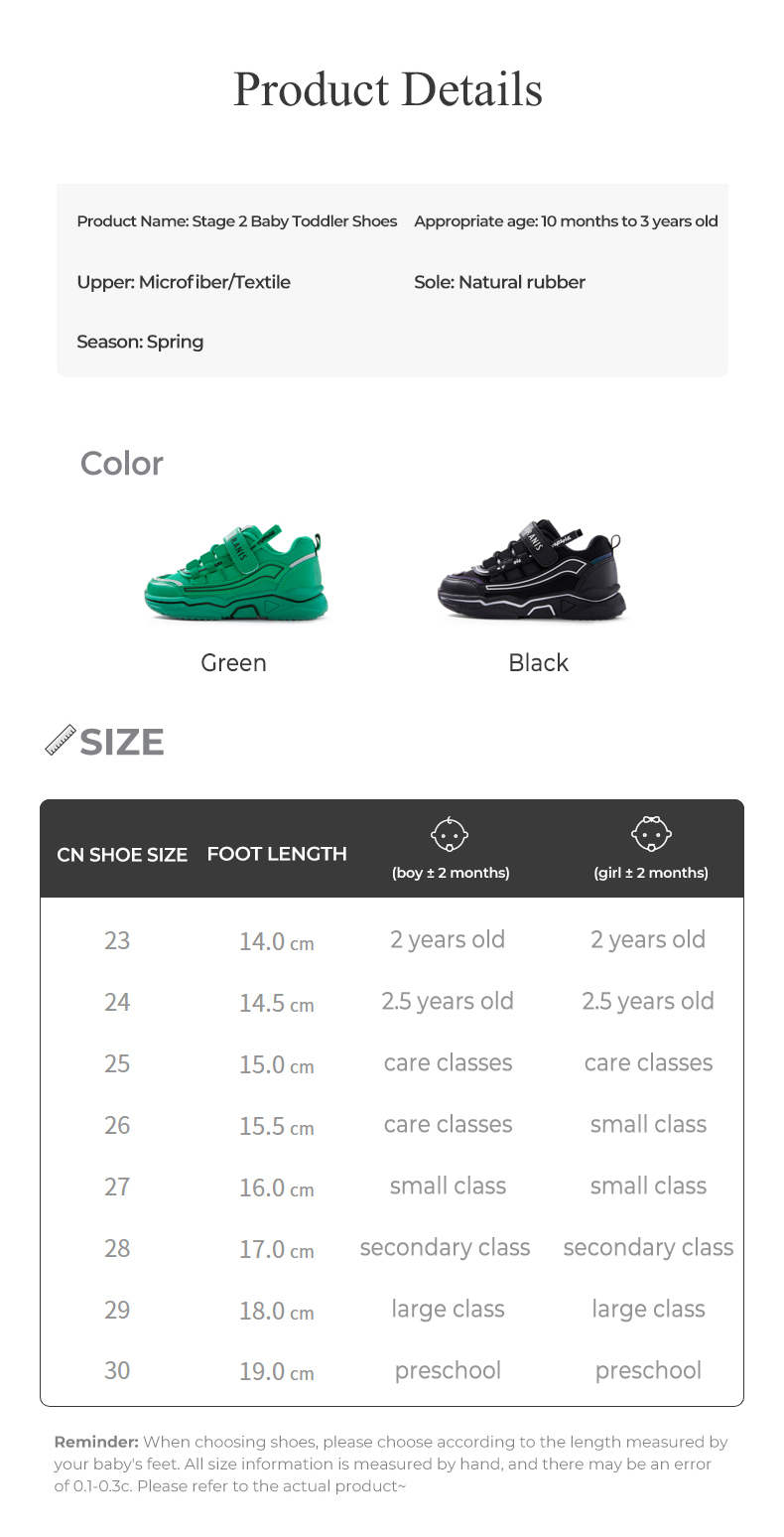Click the Upper: Microfiber/Textile text
This screenshot has height=1537, width=784.
coord(184,282)
